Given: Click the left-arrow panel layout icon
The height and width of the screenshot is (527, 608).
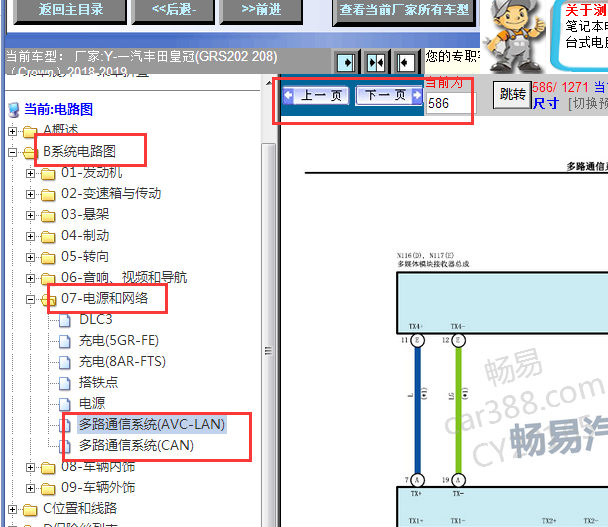Looking at the screenshot, I should [x=405, y=62].
